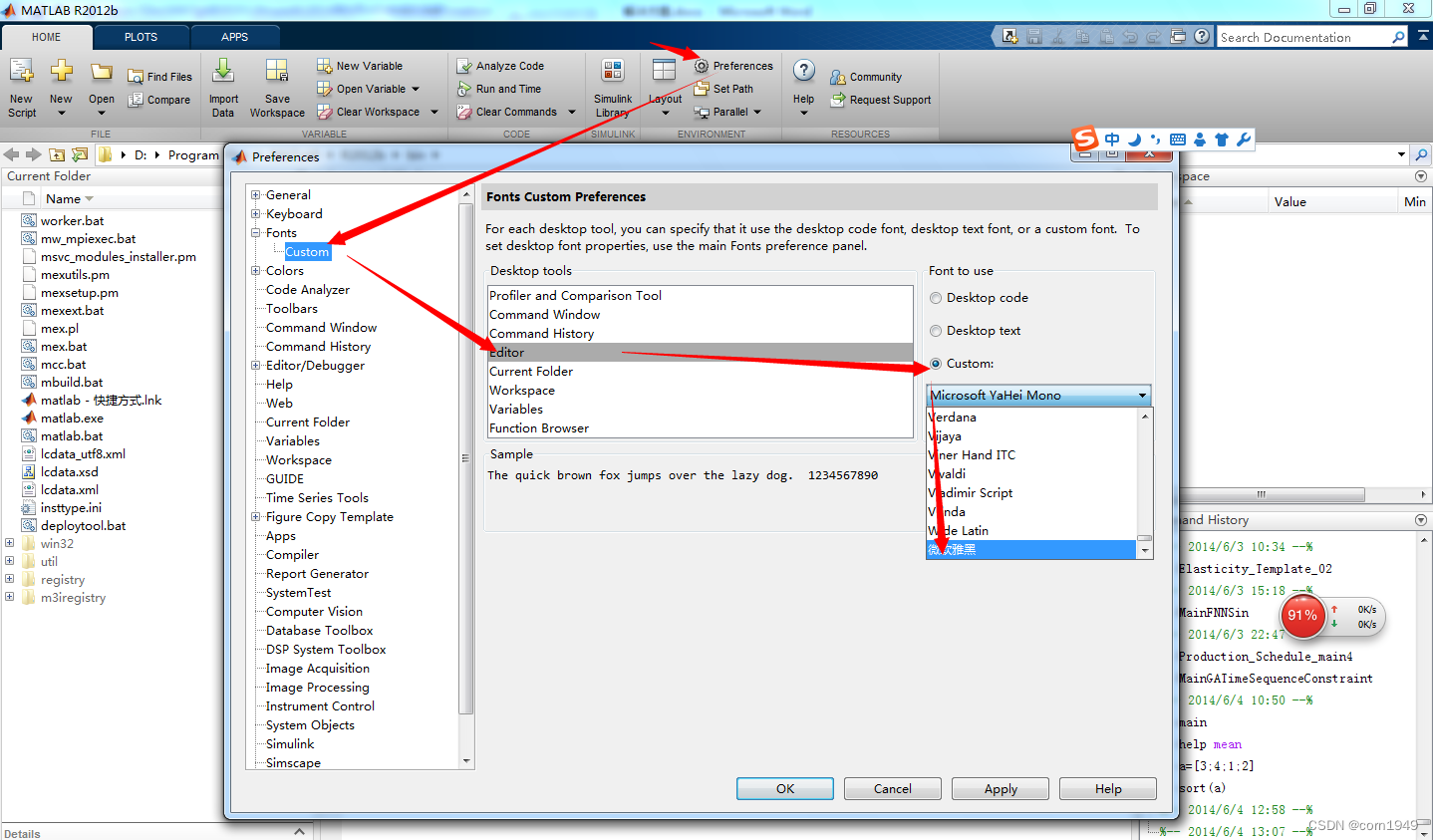Click the Search Documentation field
1433x840 pixels.
pos(1302,37)
